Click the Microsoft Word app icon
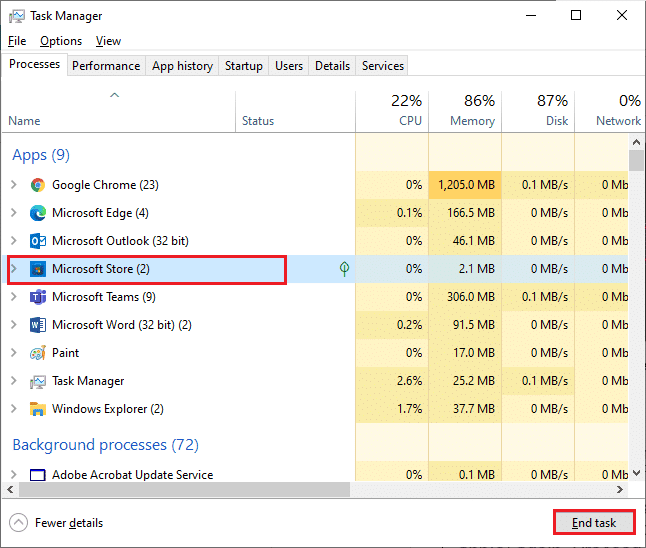This screenshot has width=646, height=548. [x=37, y=325]
